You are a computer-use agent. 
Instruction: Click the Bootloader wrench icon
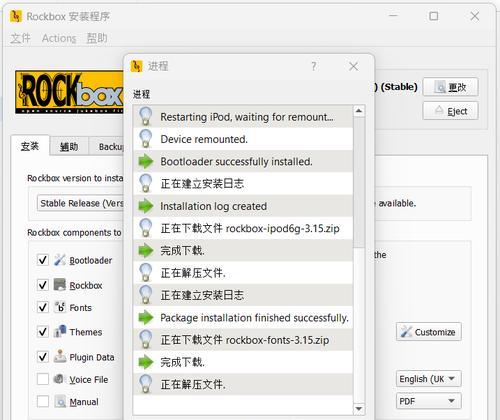(60, 260)
